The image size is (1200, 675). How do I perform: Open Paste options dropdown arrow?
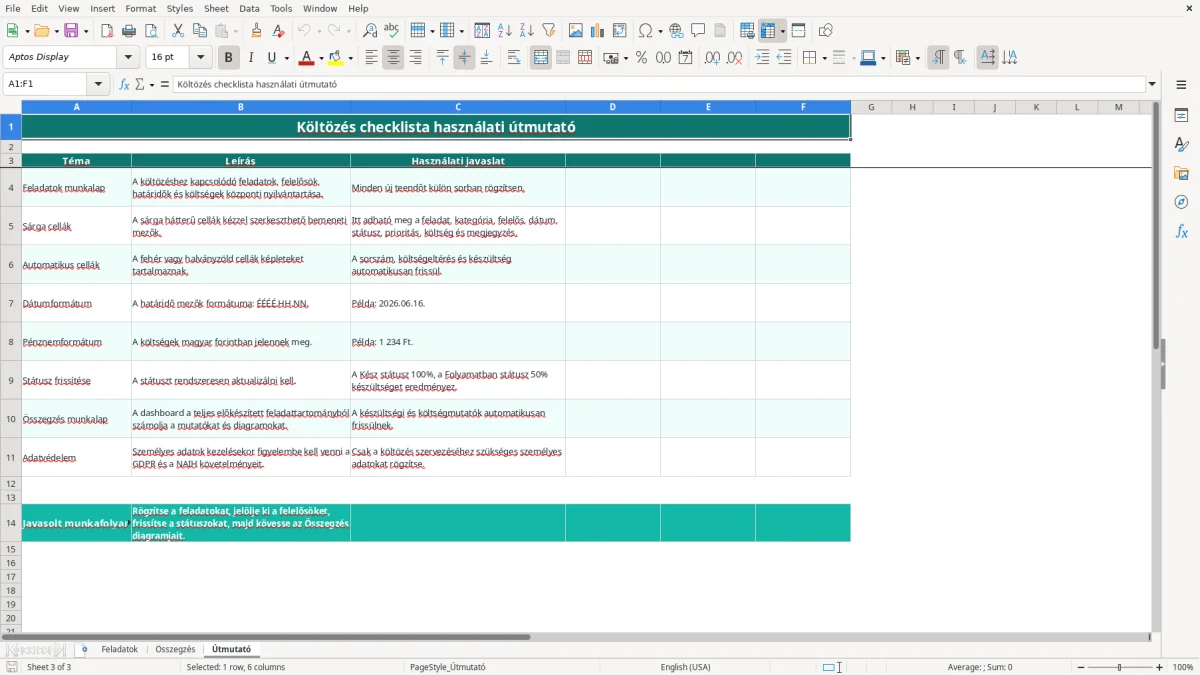pos(236,31)
